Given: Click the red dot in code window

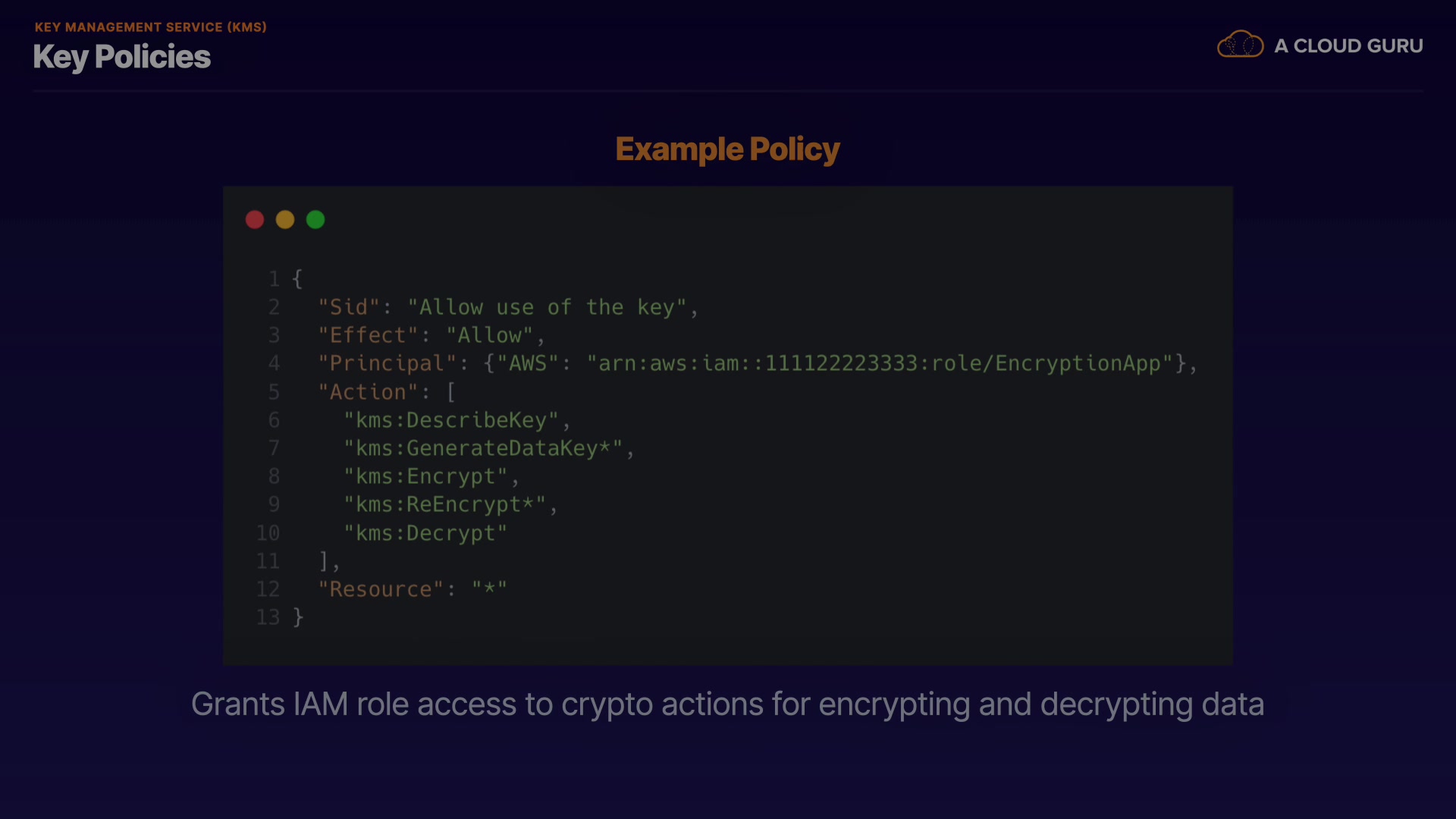Looking at the screenshot, I should (255, 220).
